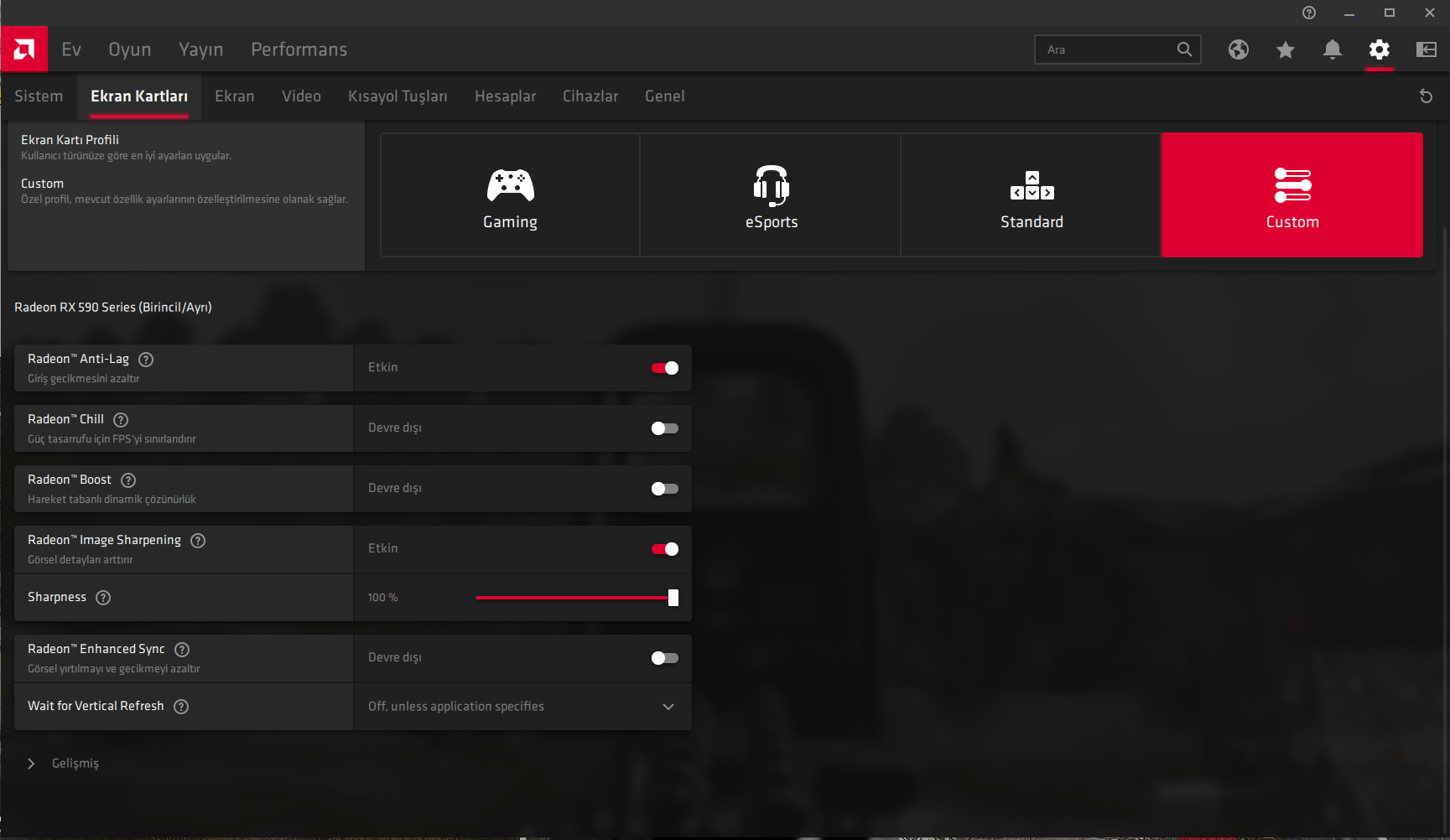This screenshot has width=1450, height=840.
Task: Open the Yayın main tab
Action: pos(201,49)
